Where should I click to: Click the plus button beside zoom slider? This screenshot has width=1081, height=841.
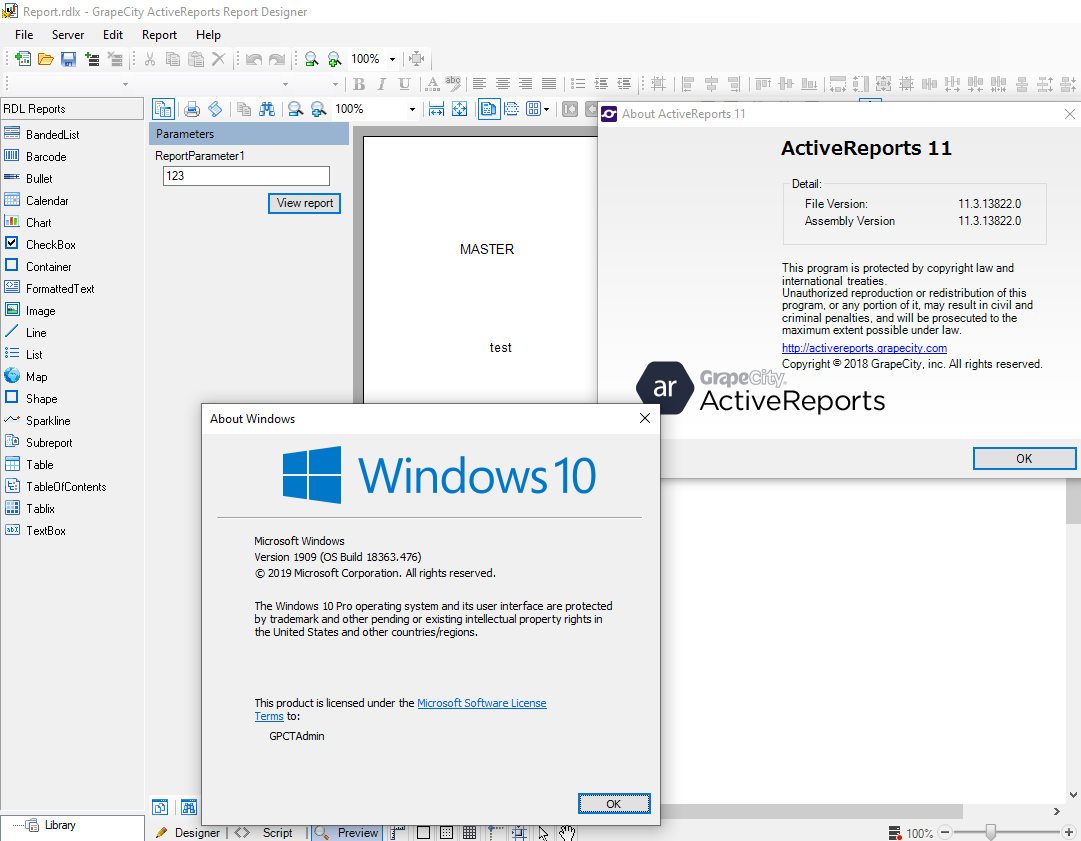tap(1068, 833)
